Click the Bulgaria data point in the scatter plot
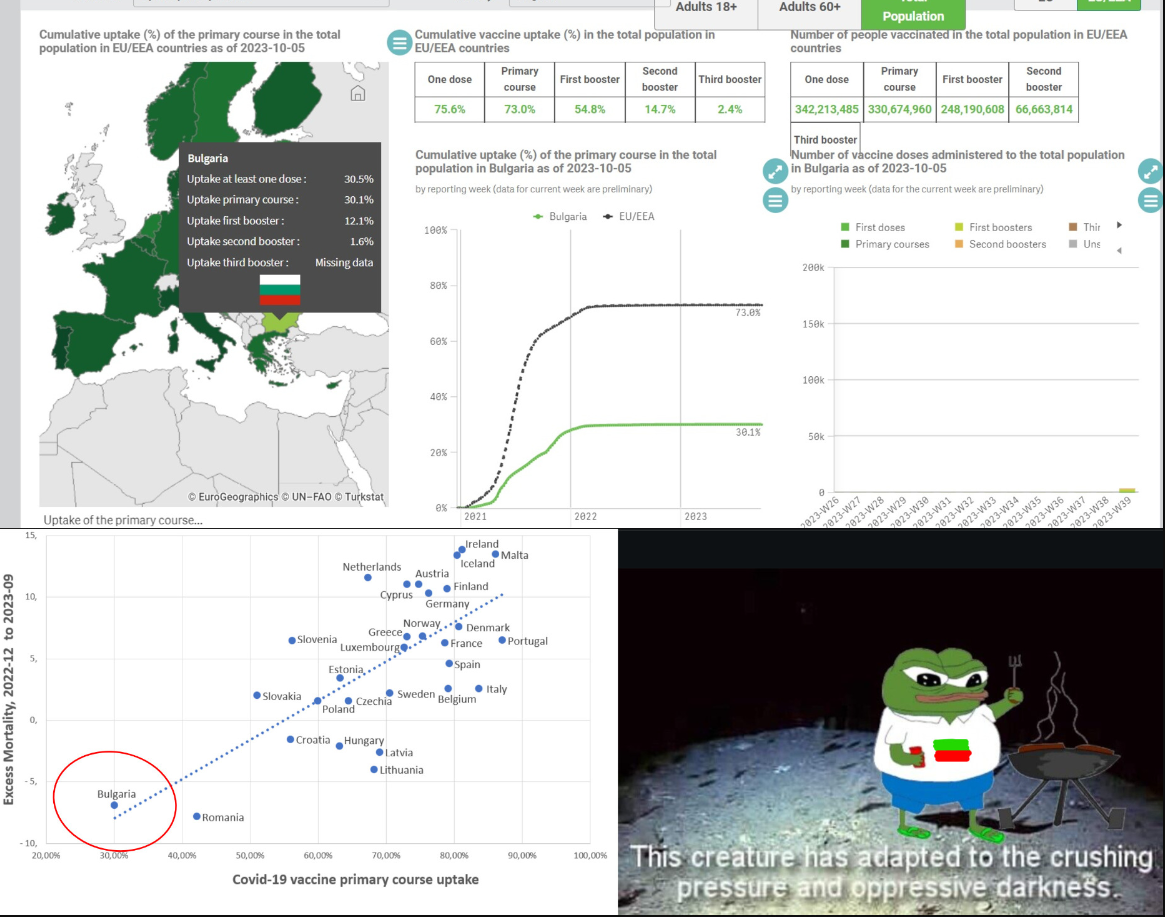 point(114,805)
